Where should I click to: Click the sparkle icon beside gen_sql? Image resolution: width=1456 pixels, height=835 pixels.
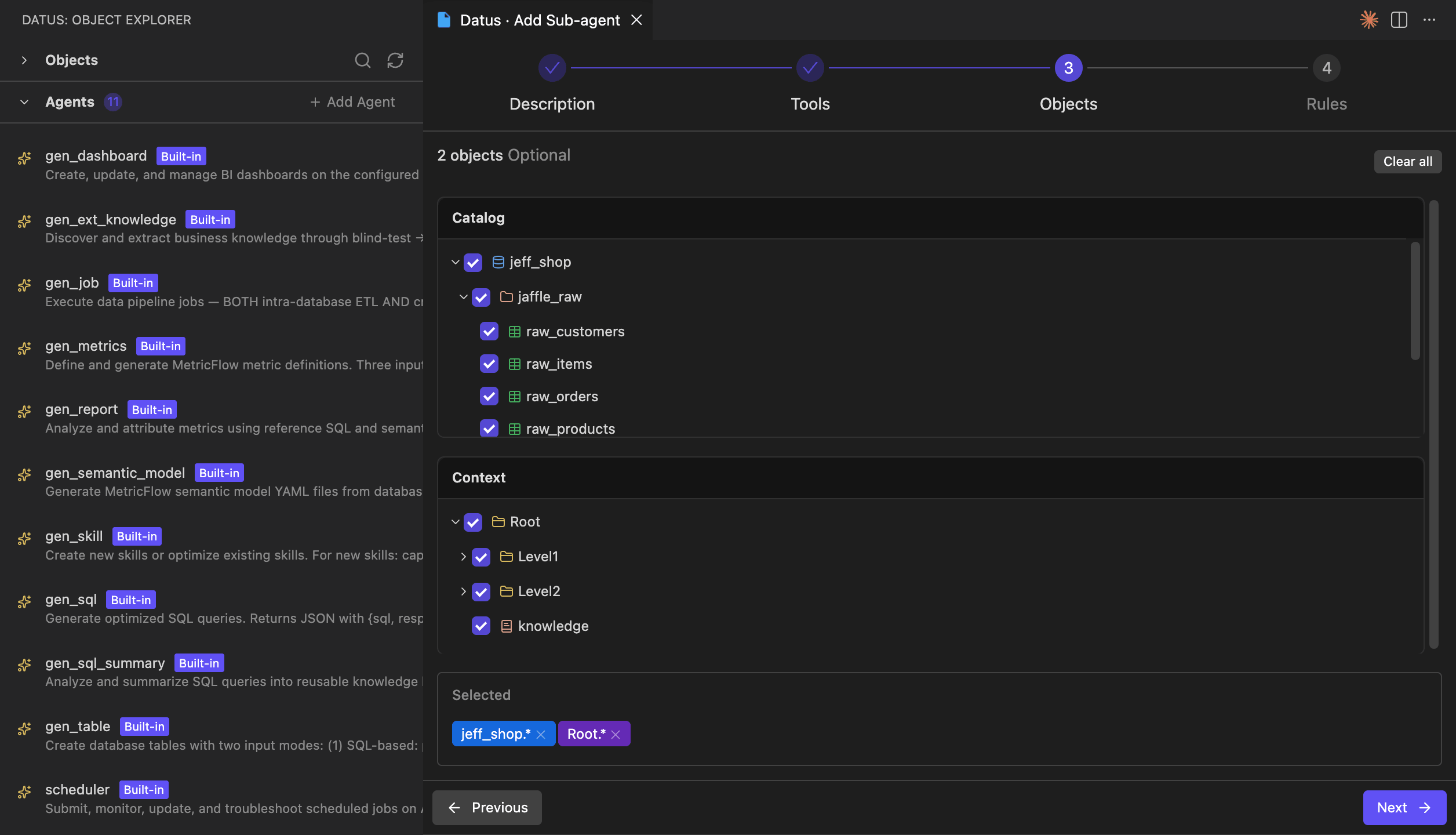[x=24, y=602]
